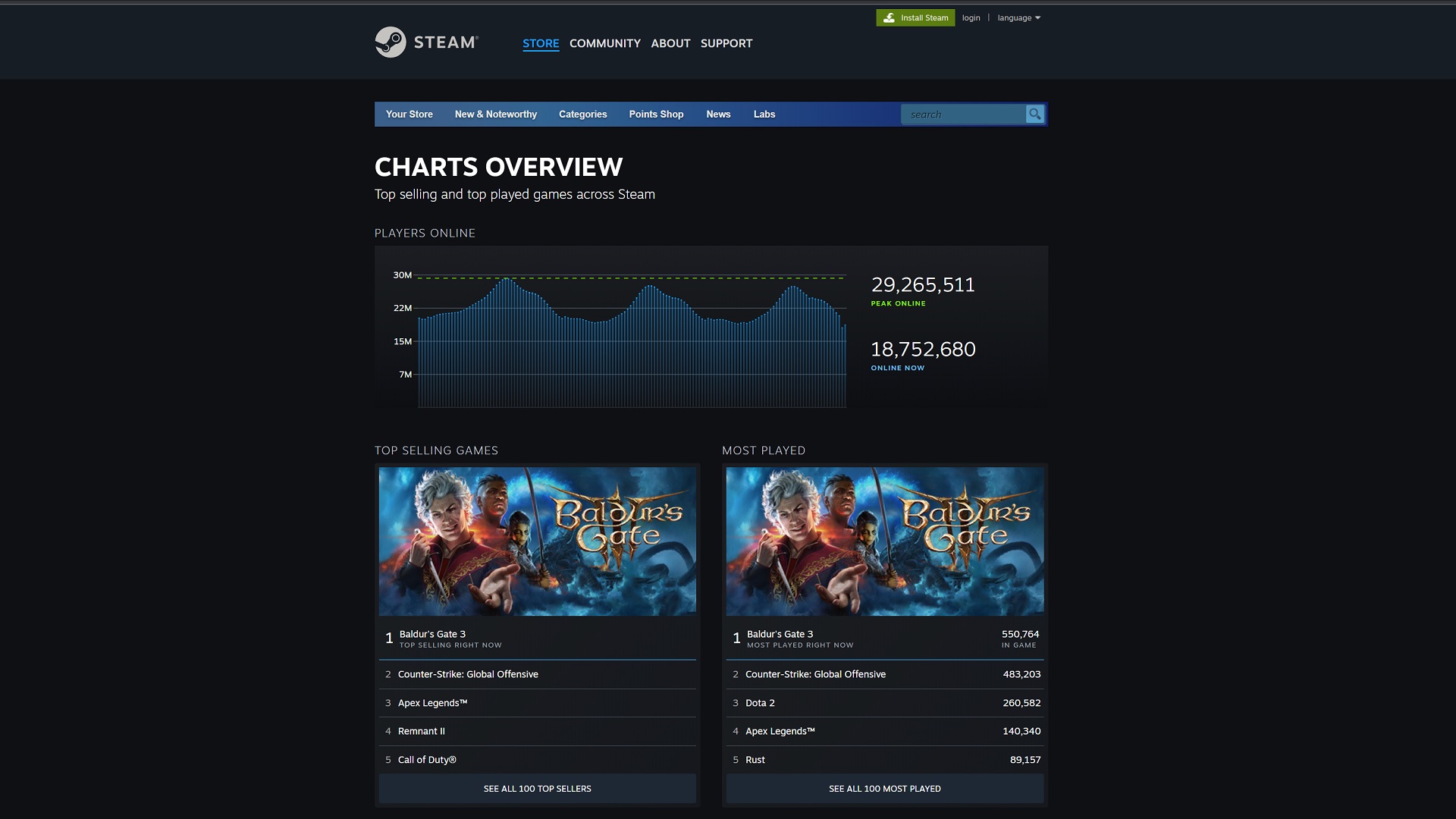Click SEE ALL 100 TOP SELLERS
Screen dimensions: 1456x819
(x=536, y=789)
